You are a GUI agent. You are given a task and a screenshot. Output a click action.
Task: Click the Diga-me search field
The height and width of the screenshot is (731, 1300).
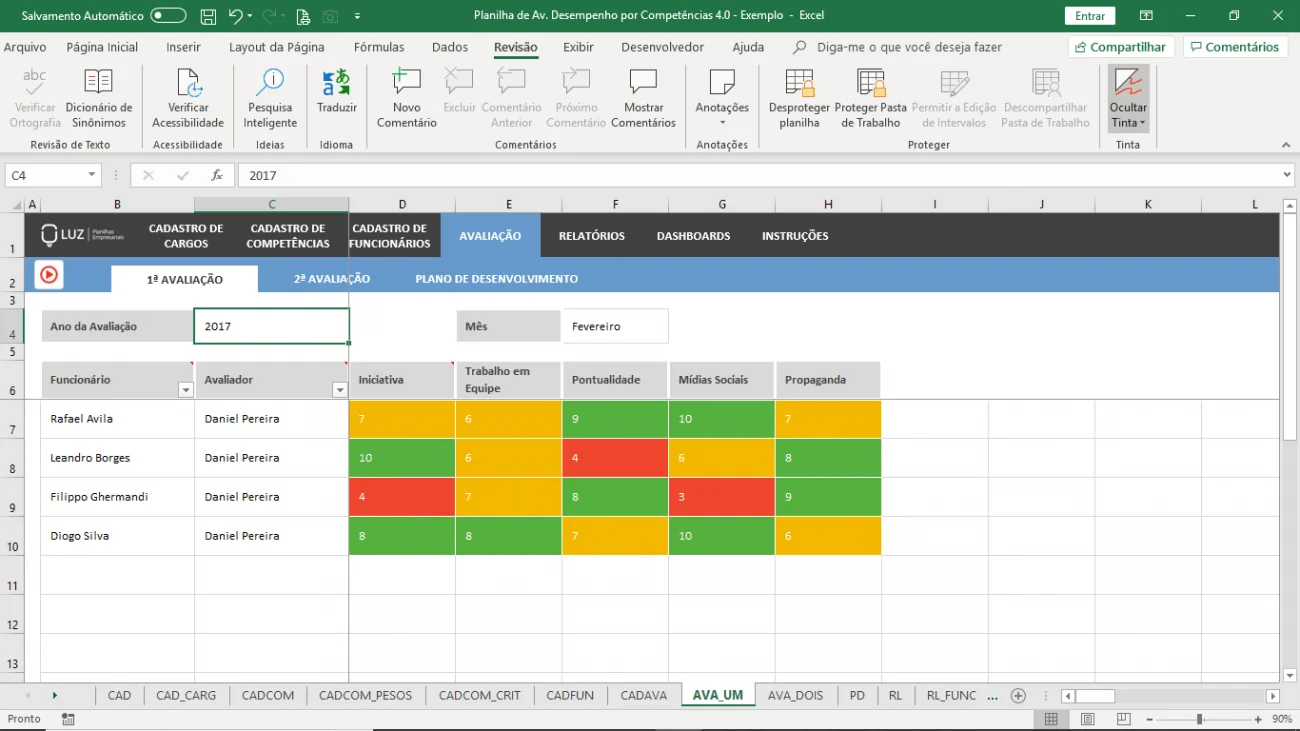[908, 47]
